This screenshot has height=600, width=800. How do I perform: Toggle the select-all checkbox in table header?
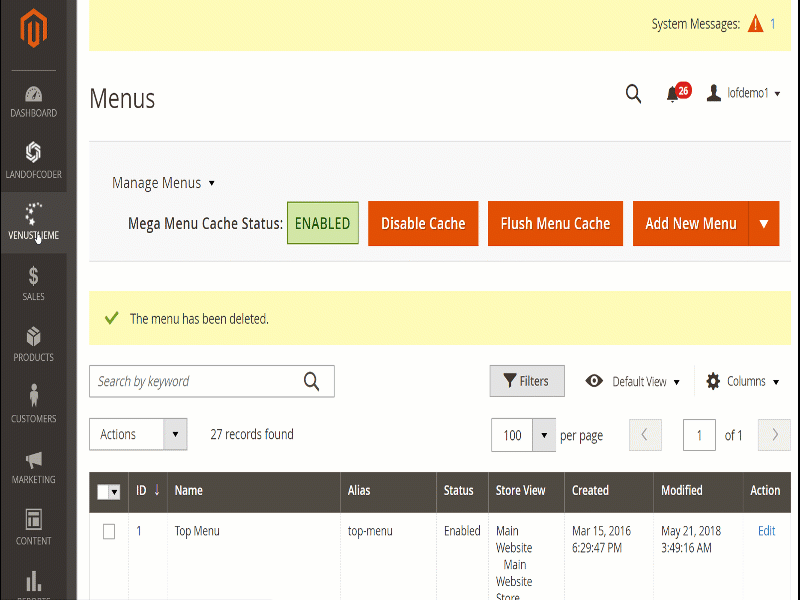pyautogui.click(x=104, y=491)
